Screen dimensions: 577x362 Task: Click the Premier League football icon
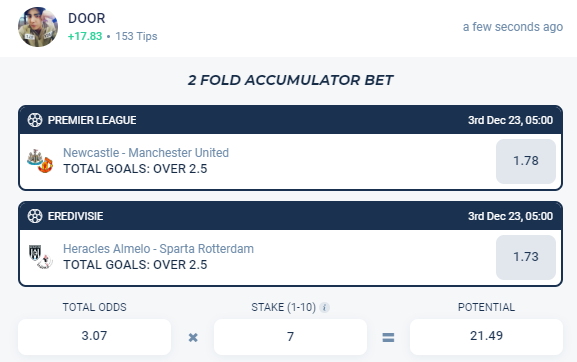(35, 120)
